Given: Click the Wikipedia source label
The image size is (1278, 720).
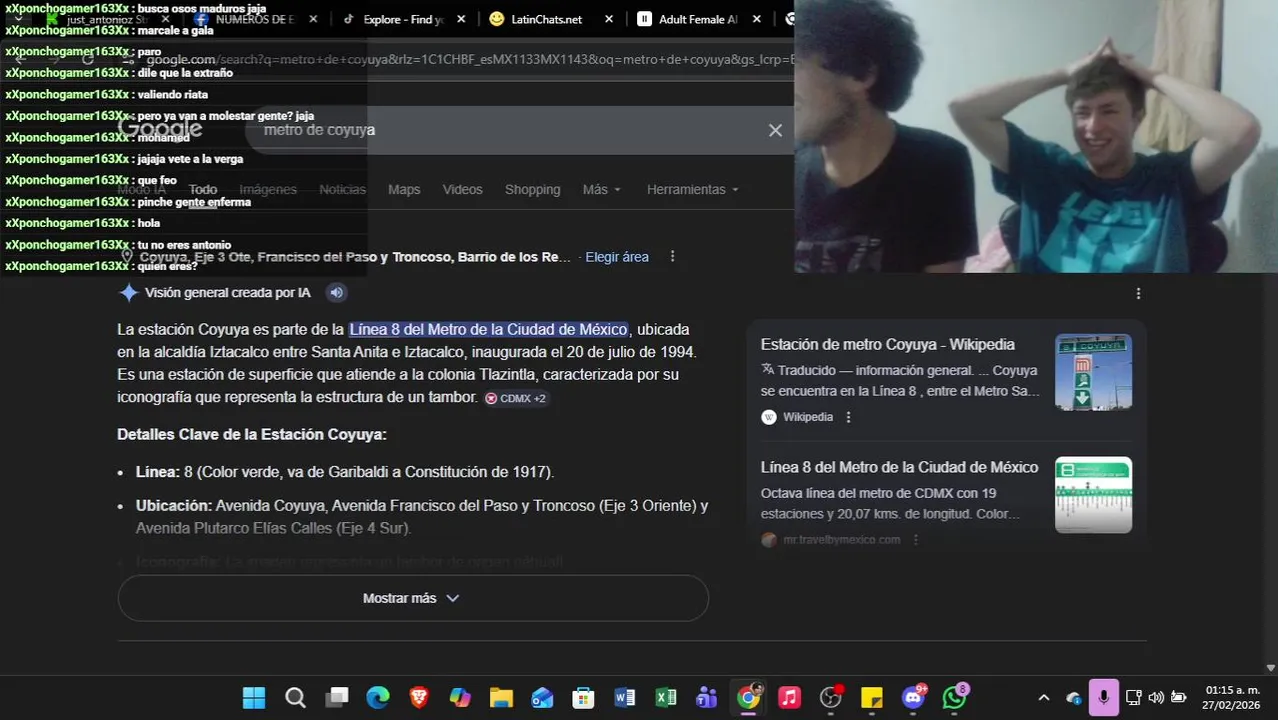Looking at the screenshot, I should (808, 417).
